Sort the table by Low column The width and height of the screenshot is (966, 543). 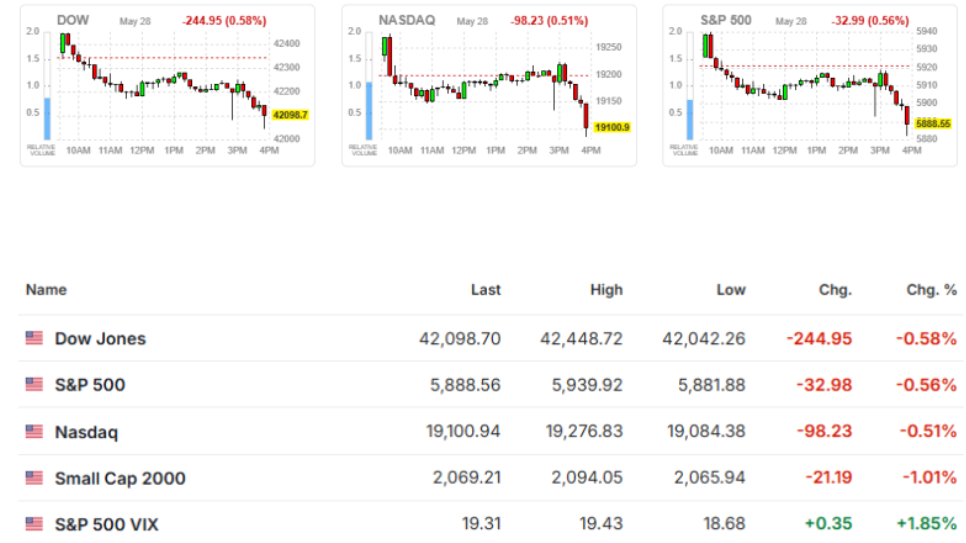pyautogui.click(x=731, y=290)
